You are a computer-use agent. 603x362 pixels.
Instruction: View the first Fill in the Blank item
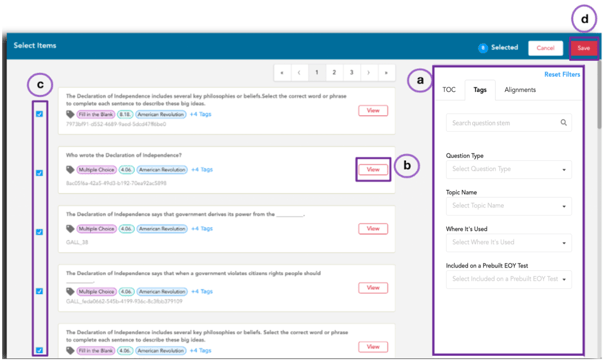click(373, 110)
